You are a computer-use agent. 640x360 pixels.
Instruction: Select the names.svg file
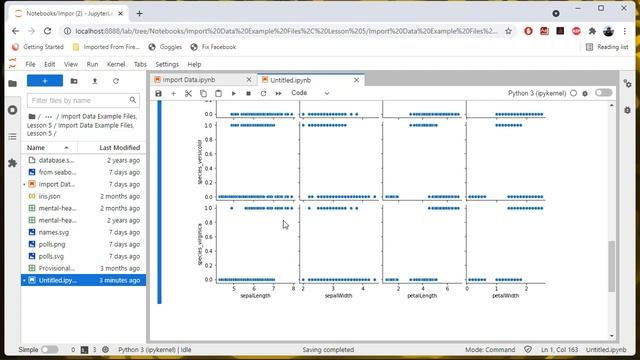click(x=83, y=232)
